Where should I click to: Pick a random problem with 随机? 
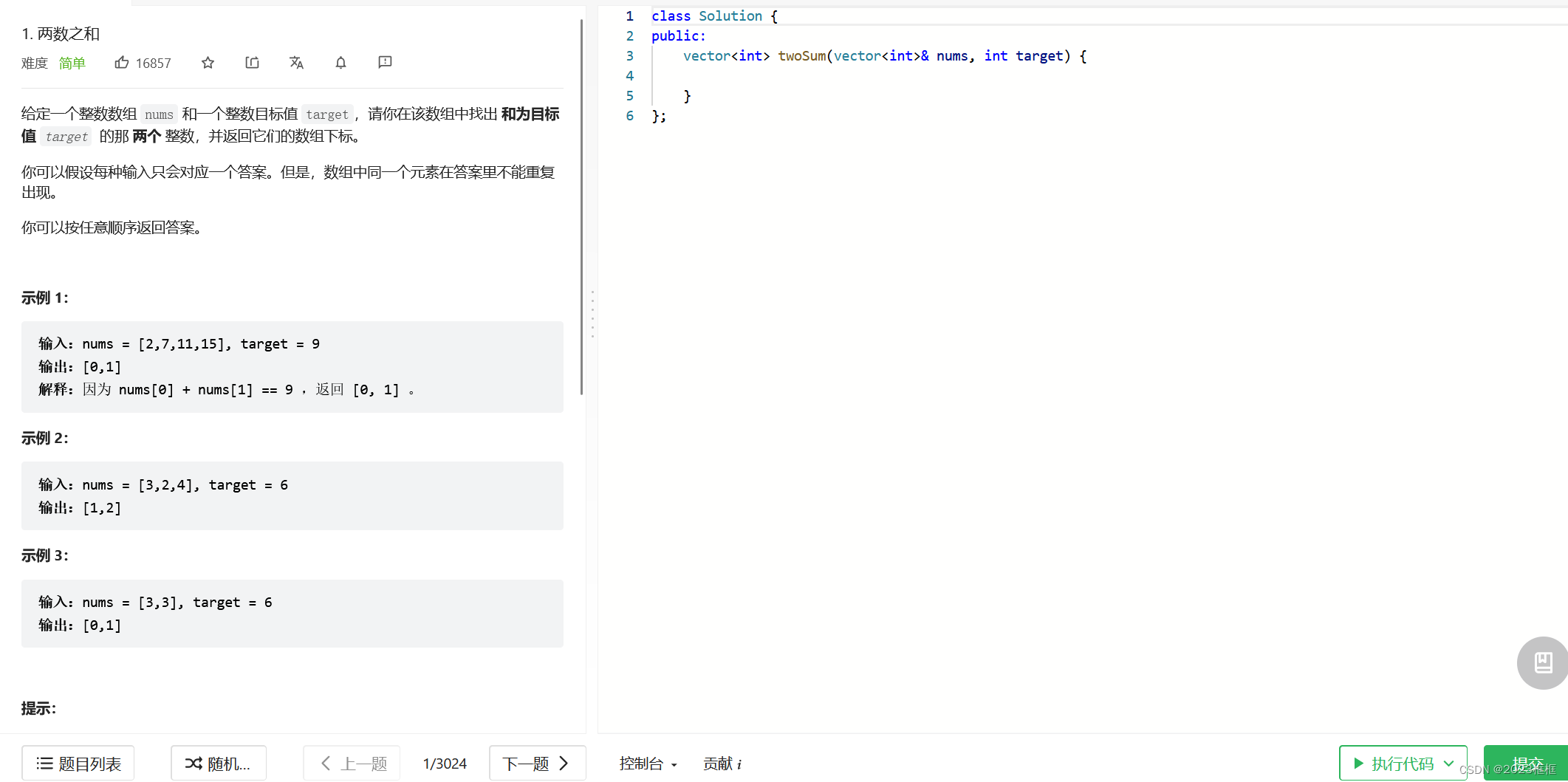[219, 764]
